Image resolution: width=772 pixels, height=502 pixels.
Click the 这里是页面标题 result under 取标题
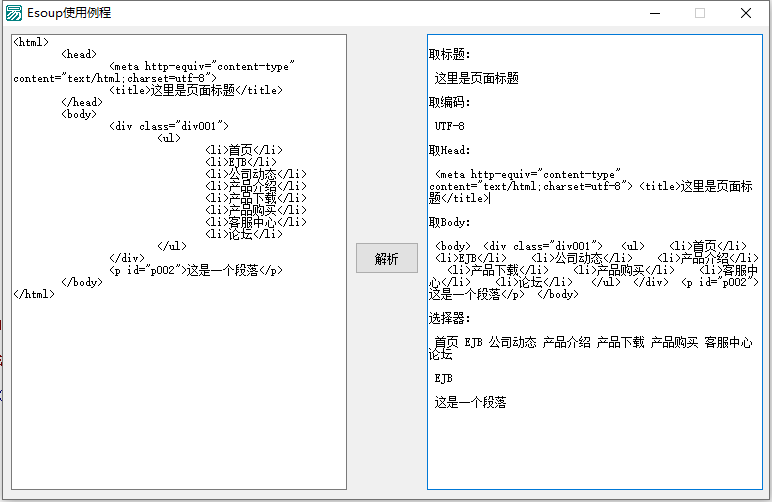click(x=477, y=78)
